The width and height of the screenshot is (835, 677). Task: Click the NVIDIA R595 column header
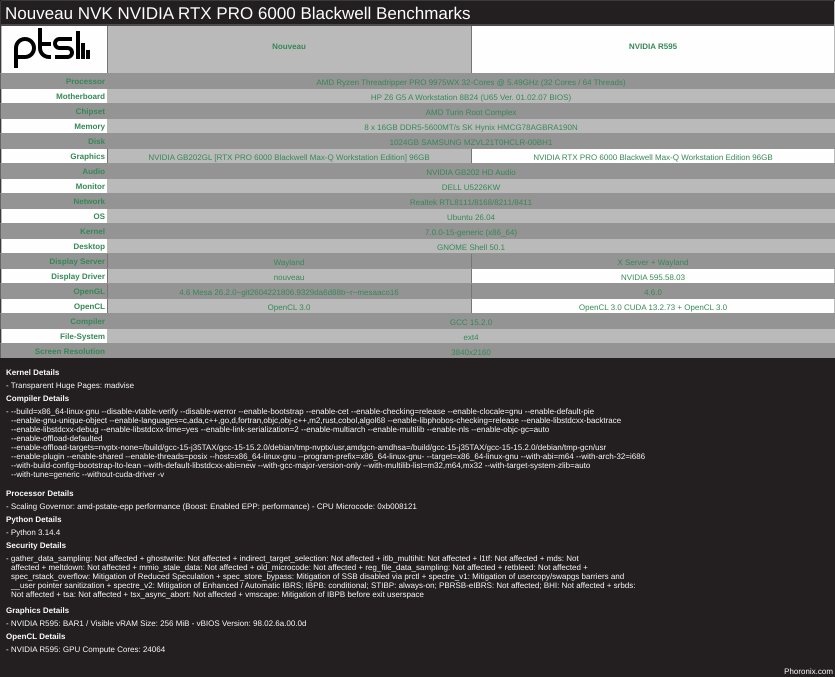[652, 46]
